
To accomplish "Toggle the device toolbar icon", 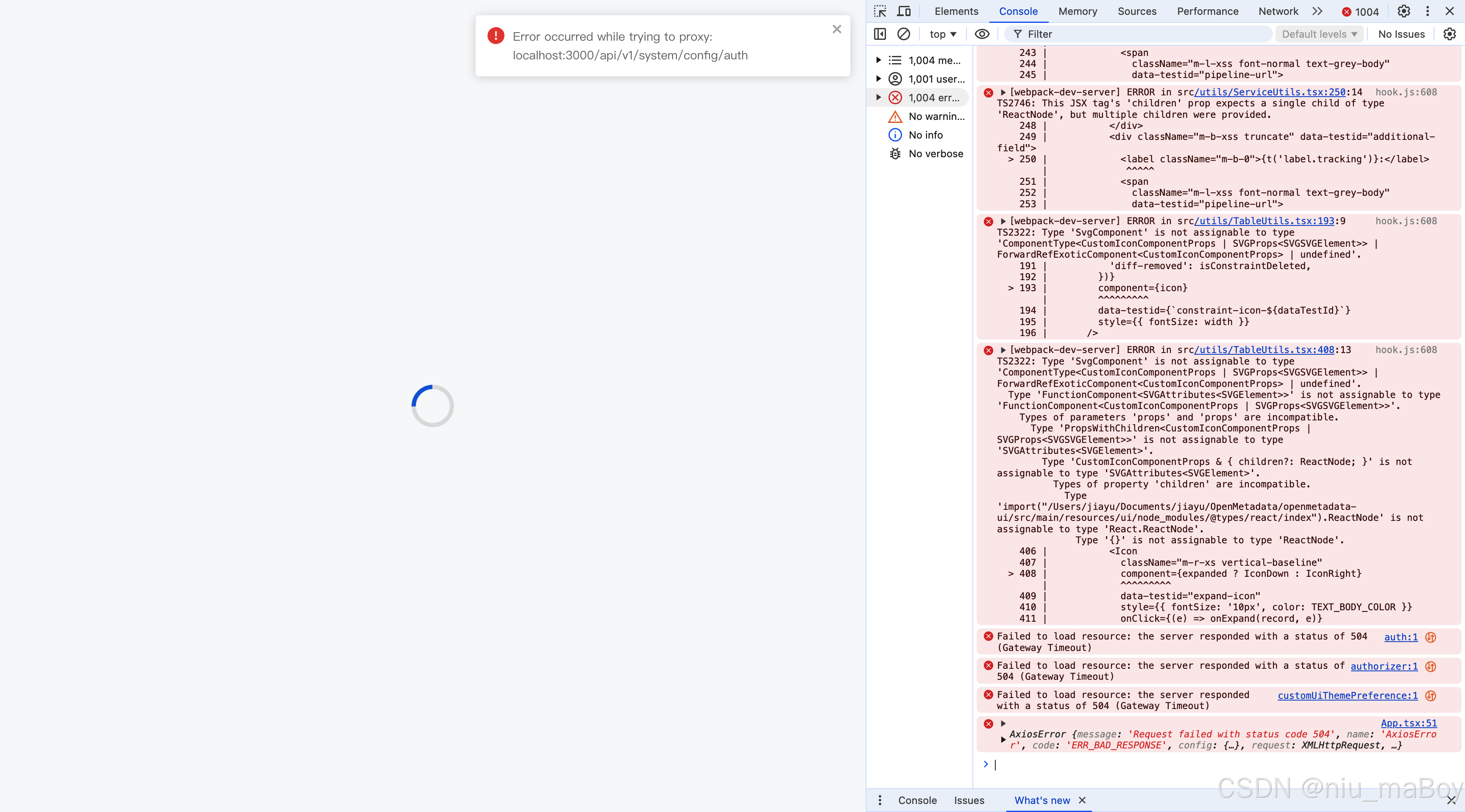I will [904, 11].
